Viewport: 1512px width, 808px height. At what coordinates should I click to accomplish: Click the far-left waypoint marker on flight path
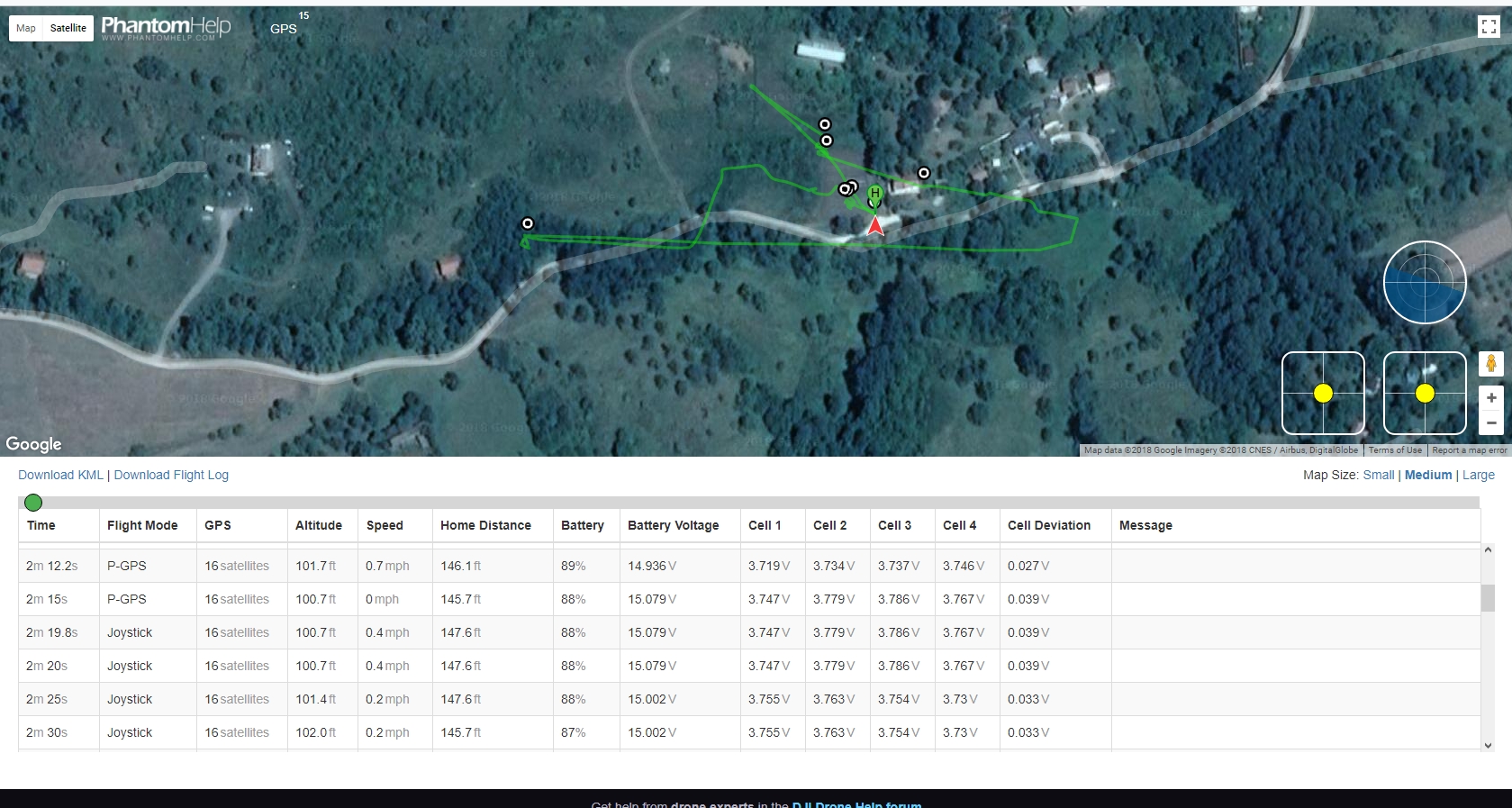coord(528,223)
